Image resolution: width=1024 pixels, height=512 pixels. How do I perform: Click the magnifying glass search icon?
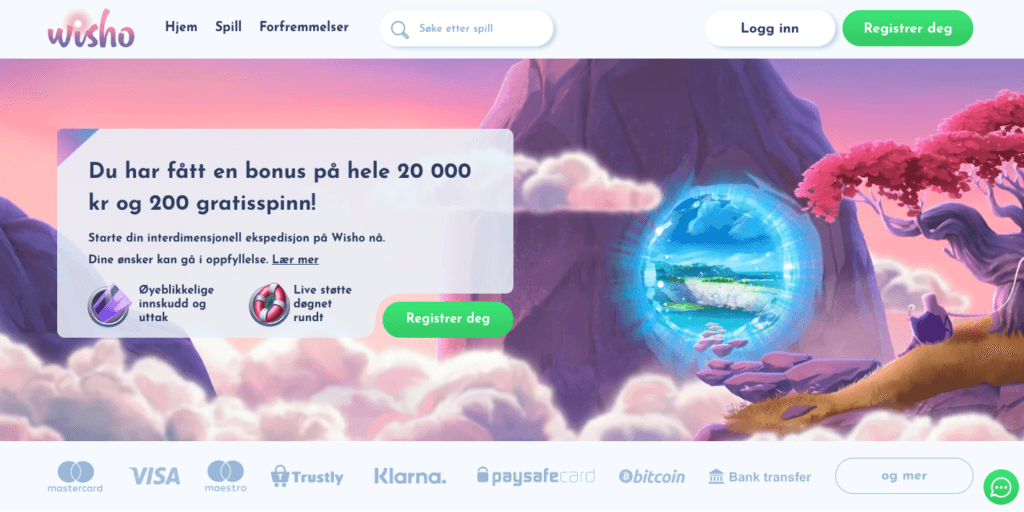400,29
